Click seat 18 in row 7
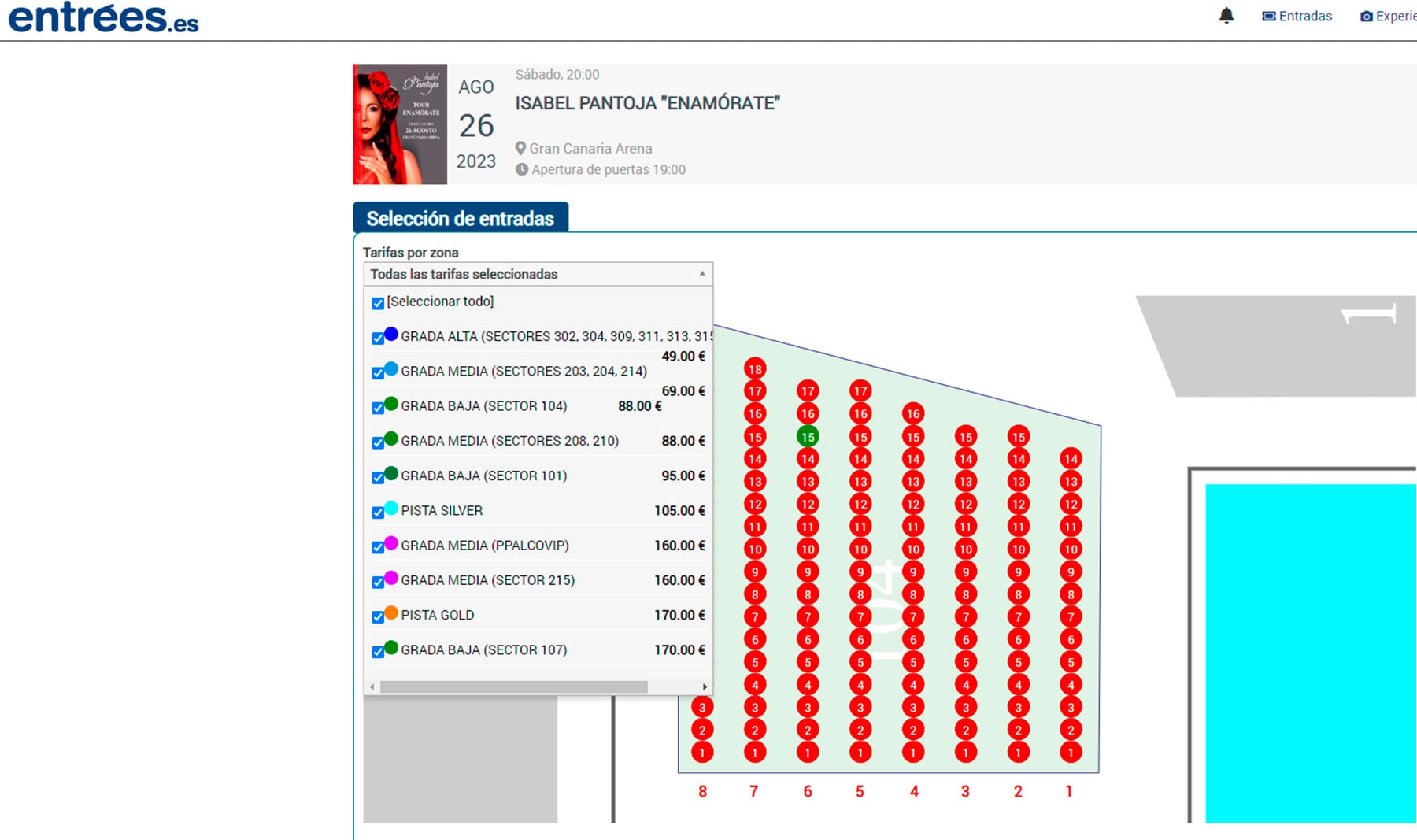Screen dimensions: 1417x840 point(755,368)
